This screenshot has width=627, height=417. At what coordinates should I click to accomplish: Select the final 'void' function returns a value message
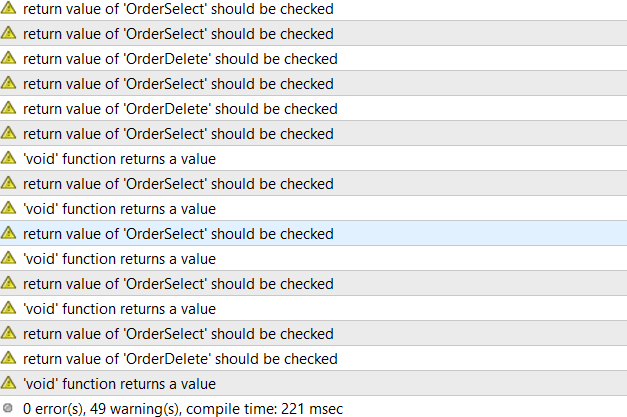click(120, 384)
